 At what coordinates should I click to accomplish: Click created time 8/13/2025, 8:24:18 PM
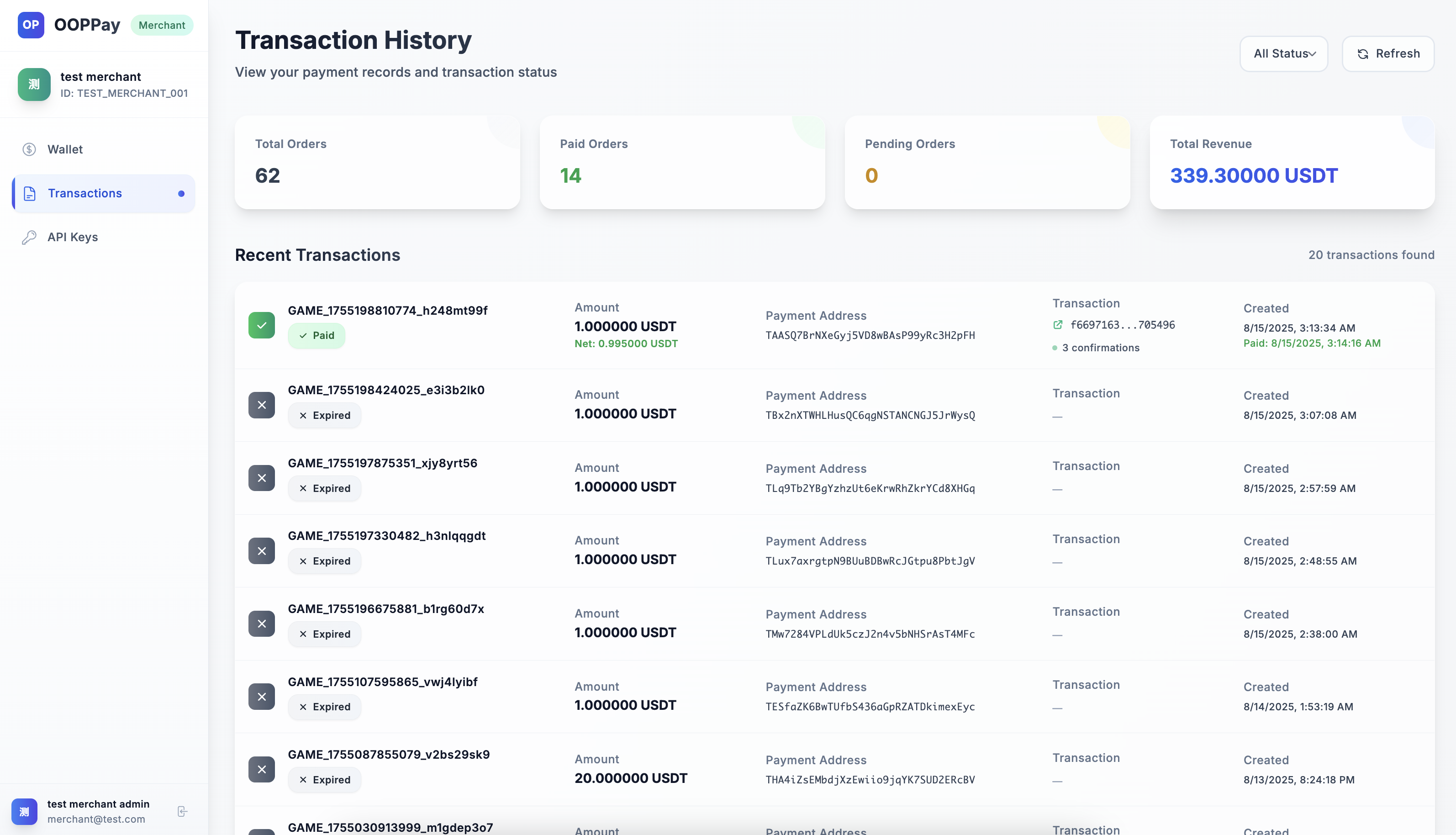pyautogui.click(x=1298, y=779)
